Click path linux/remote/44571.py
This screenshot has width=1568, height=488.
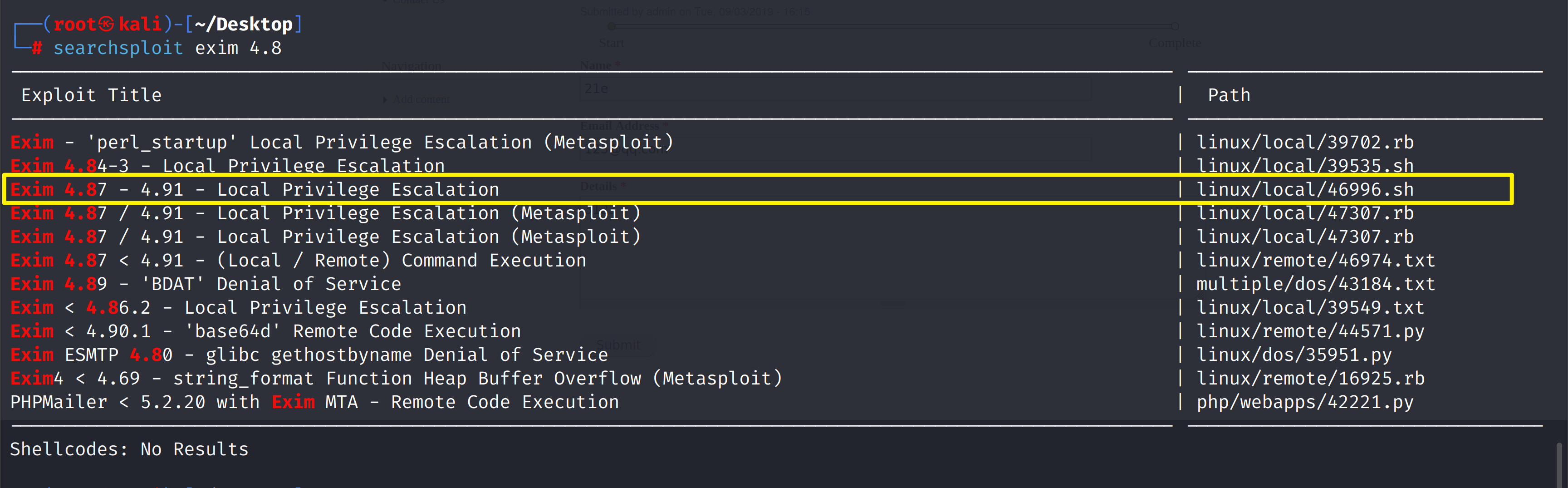point(1310,331)
